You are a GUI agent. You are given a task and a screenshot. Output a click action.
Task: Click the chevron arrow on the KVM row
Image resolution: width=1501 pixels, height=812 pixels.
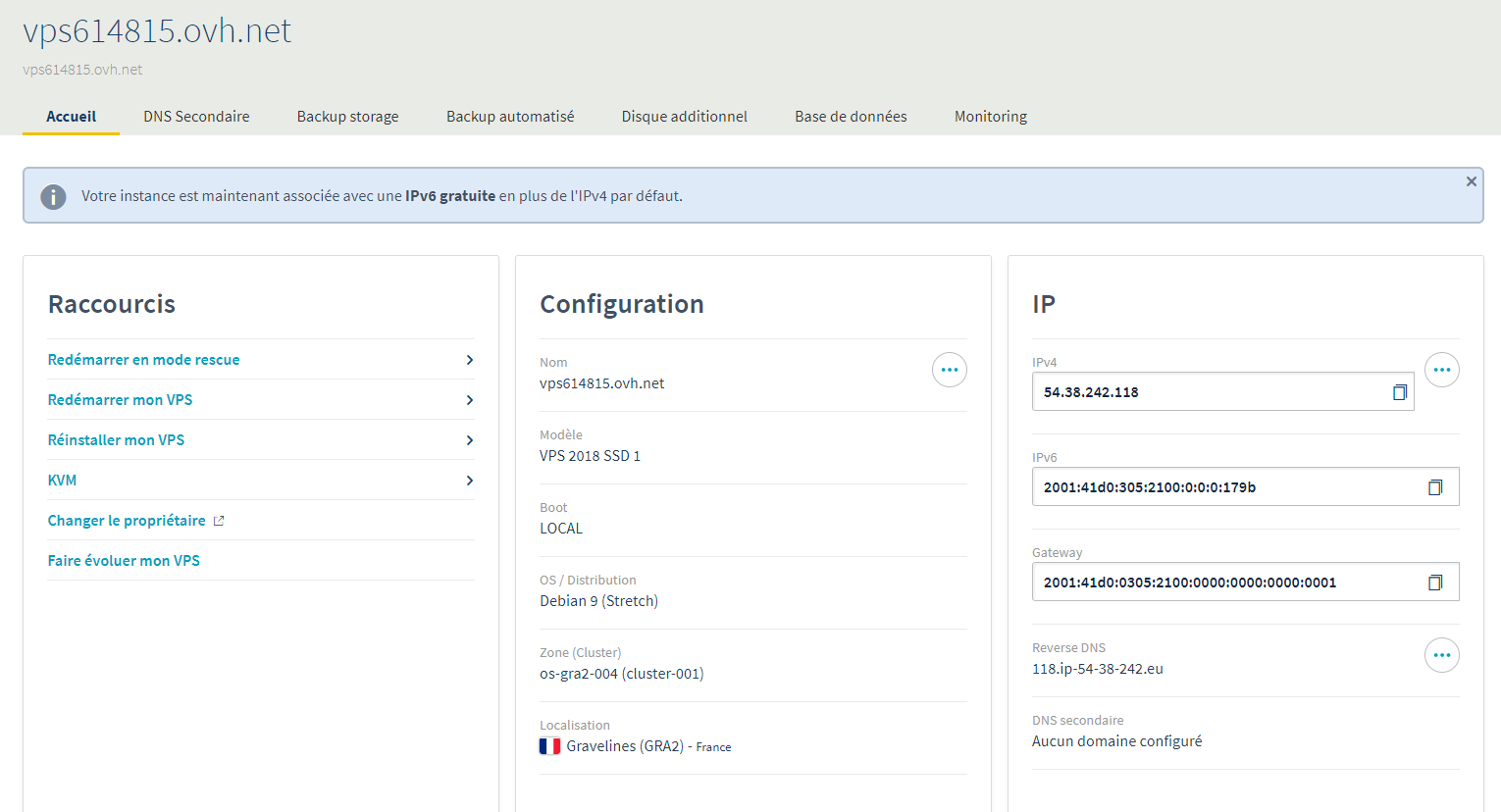tap(469, 481)
